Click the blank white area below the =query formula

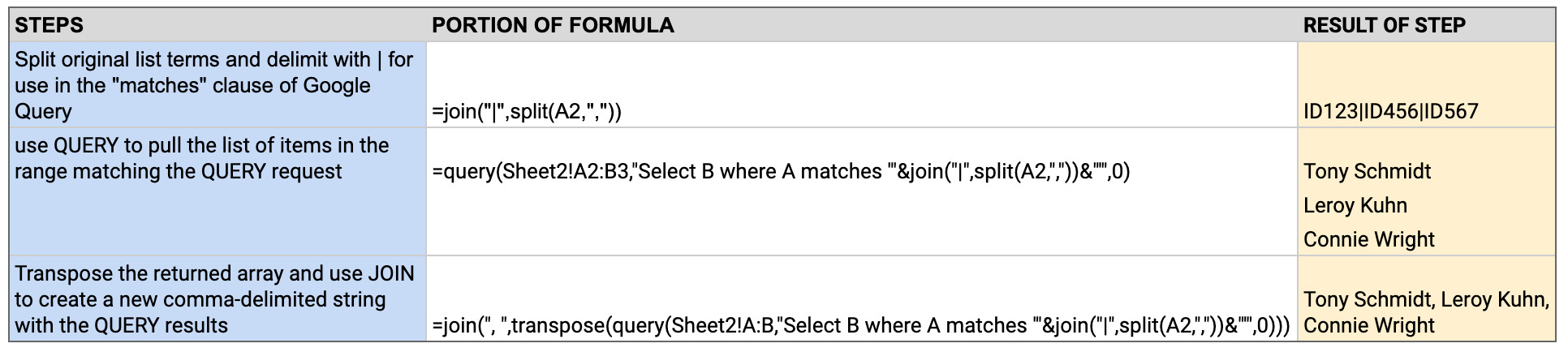pyautogui.click(x=860, y=223)
